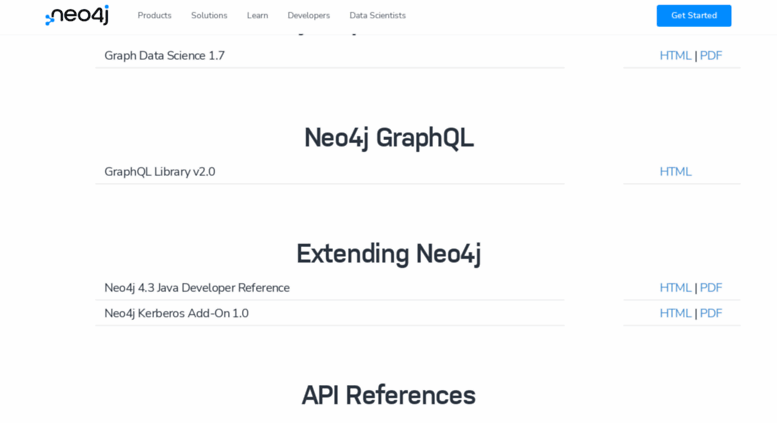Open HTML for Neo4j 4.3 Java Developer Reference
This screenshot has height=423, width=777.
click(675, 288)
